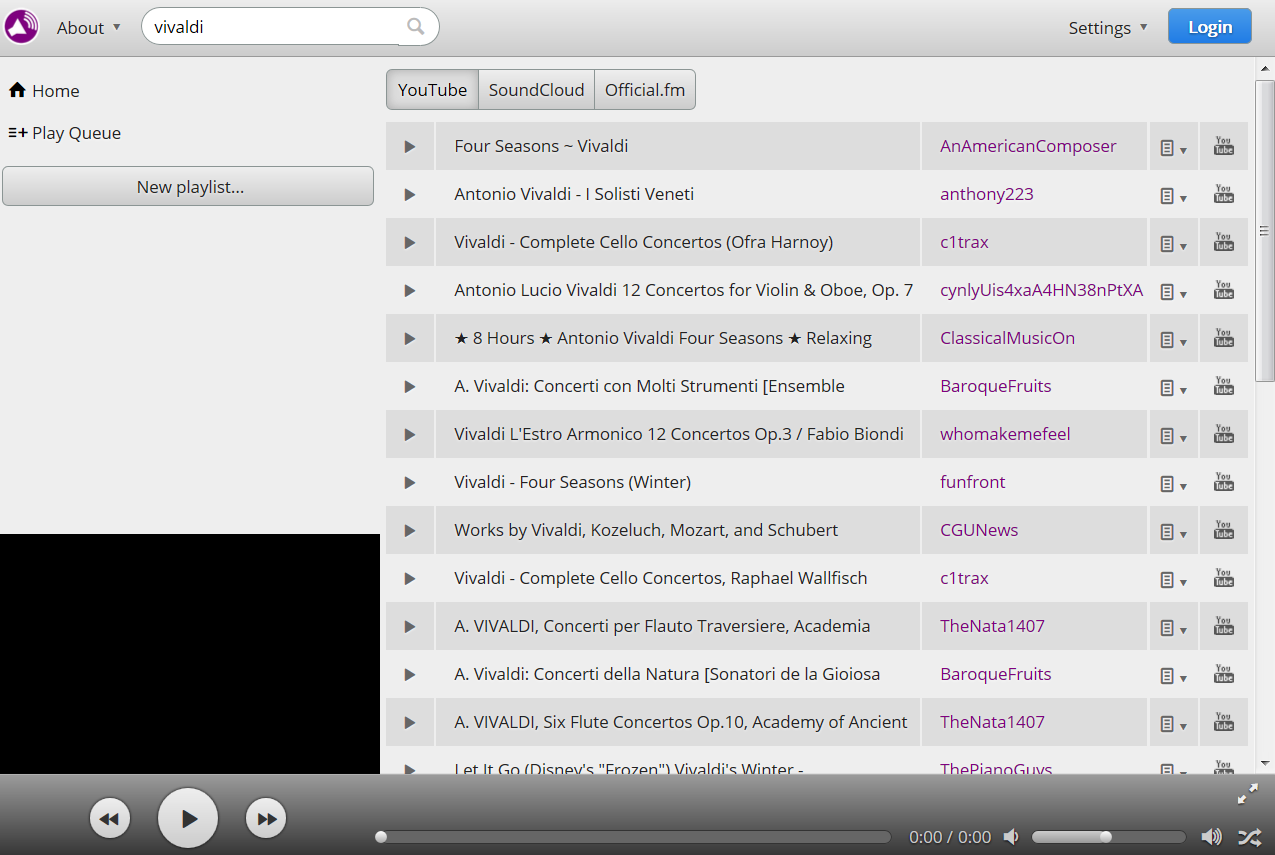
Task: Play Concerti con Molti Strumenti track
Action: [410, 386]
